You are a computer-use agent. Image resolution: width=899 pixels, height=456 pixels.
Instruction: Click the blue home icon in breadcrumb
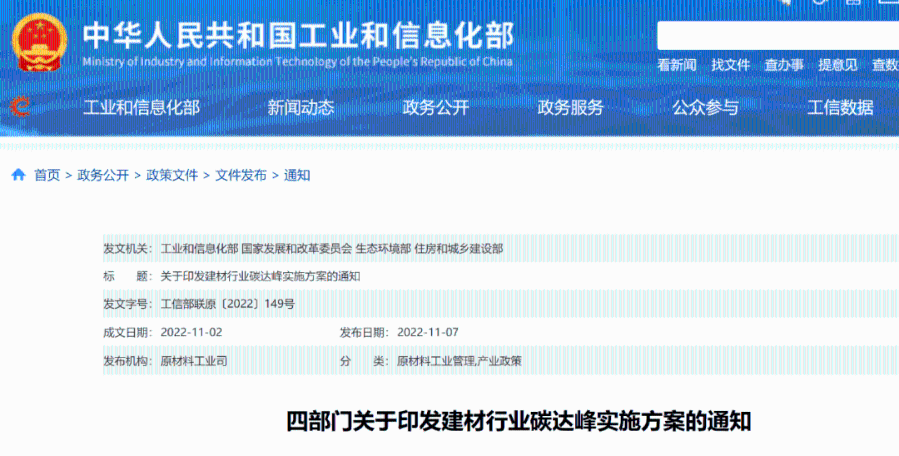(x=18, y=175)
